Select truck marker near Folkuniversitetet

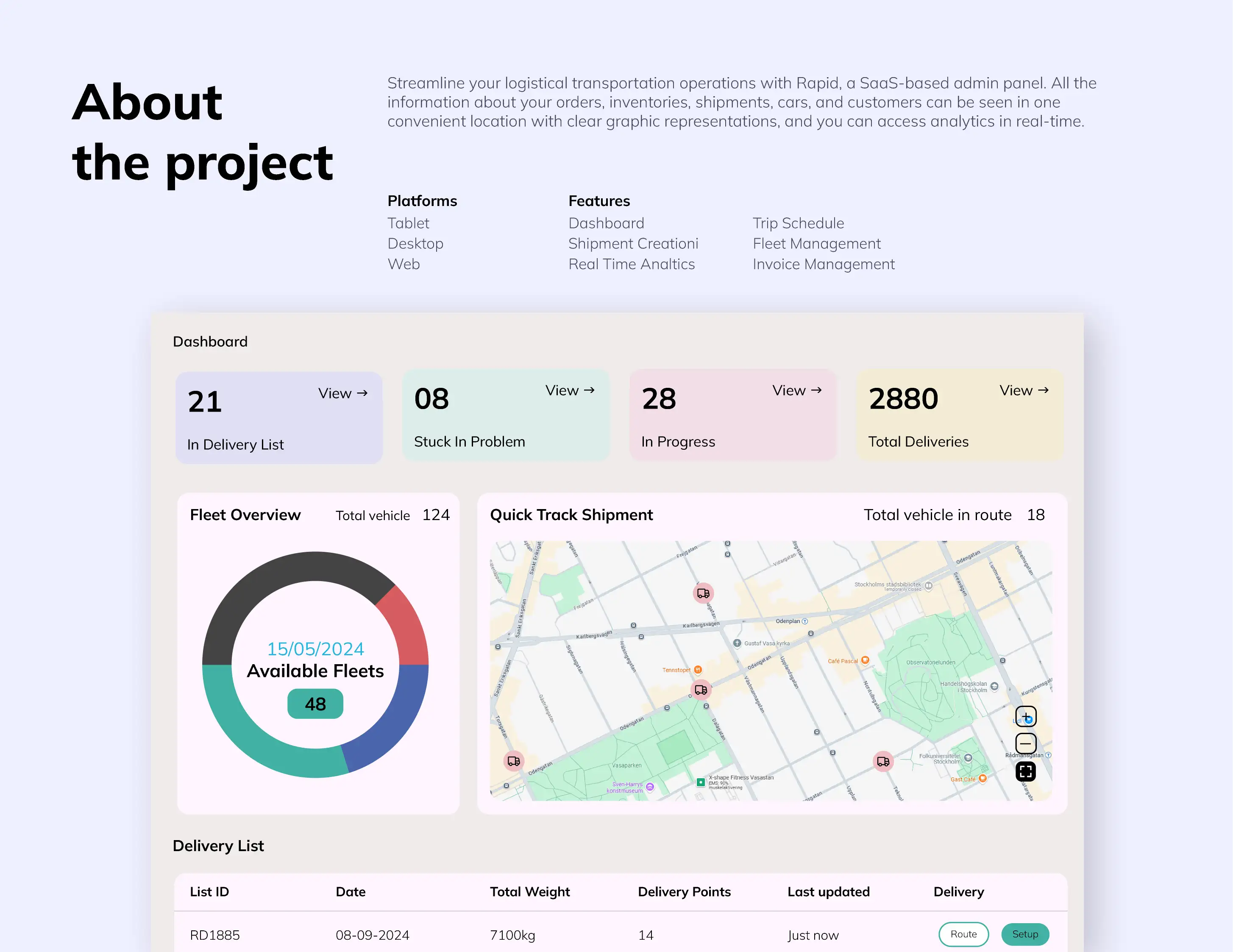point(883,761)
